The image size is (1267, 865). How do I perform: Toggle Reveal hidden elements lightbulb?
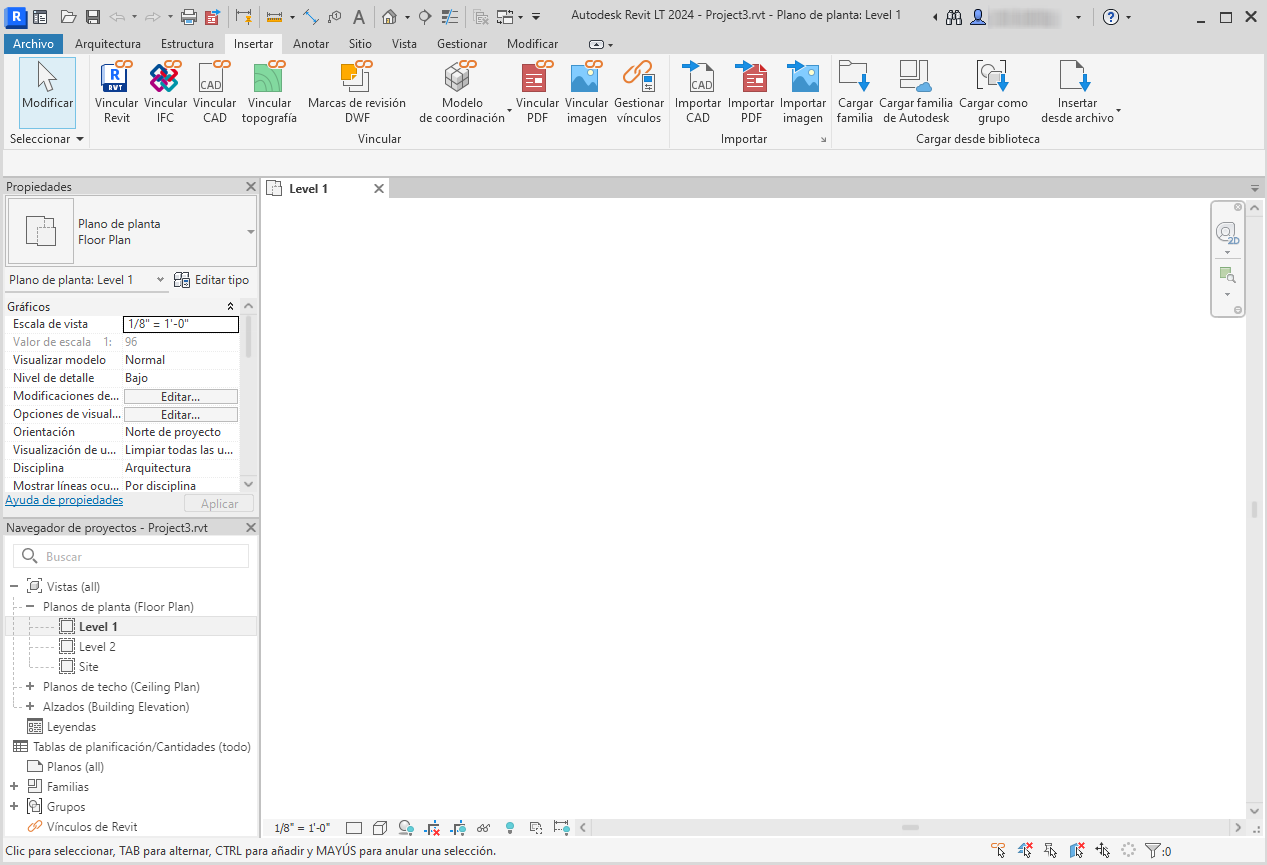tap(510, 828)
